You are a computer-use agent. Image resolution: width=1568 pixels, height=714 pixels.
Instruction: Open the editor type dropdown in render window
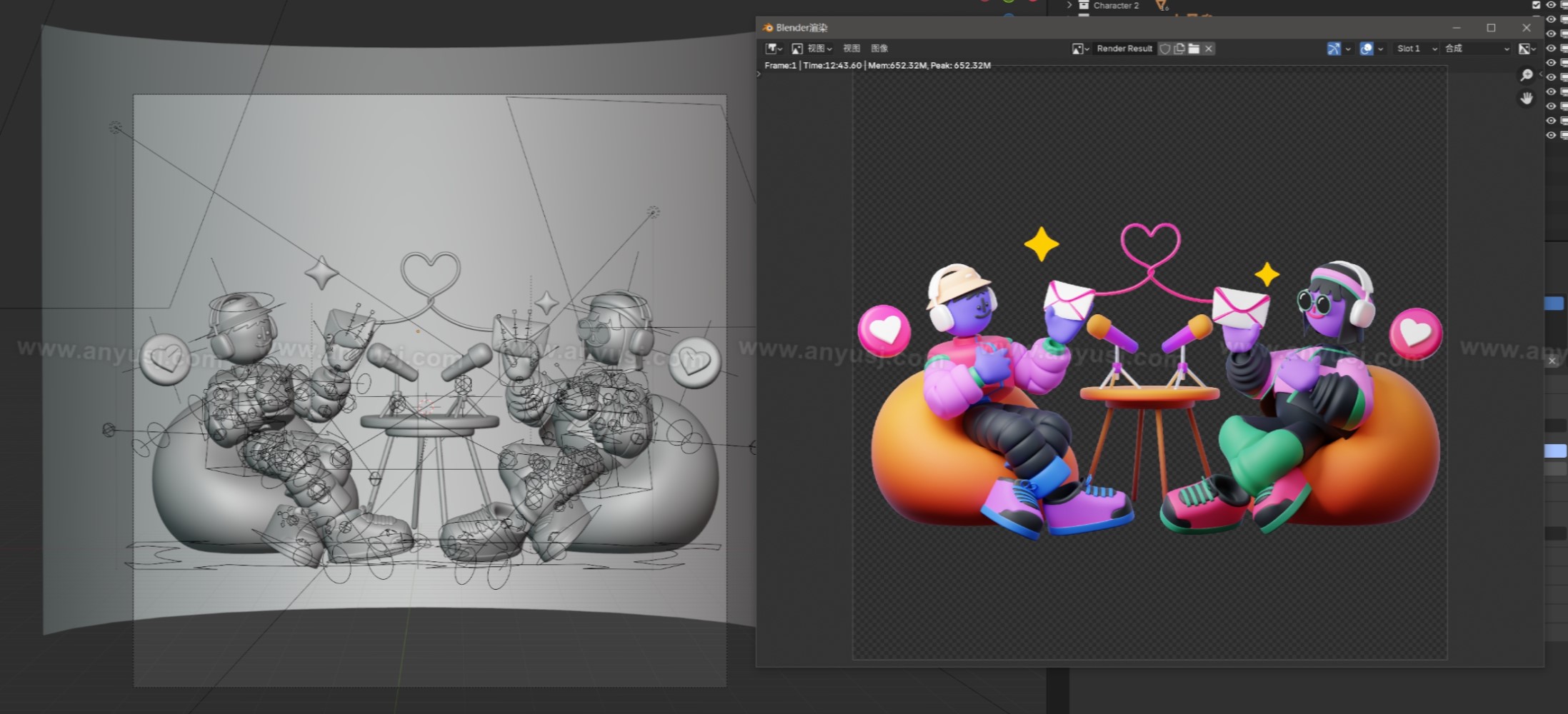pyautogui.click(x=774, y=49)
